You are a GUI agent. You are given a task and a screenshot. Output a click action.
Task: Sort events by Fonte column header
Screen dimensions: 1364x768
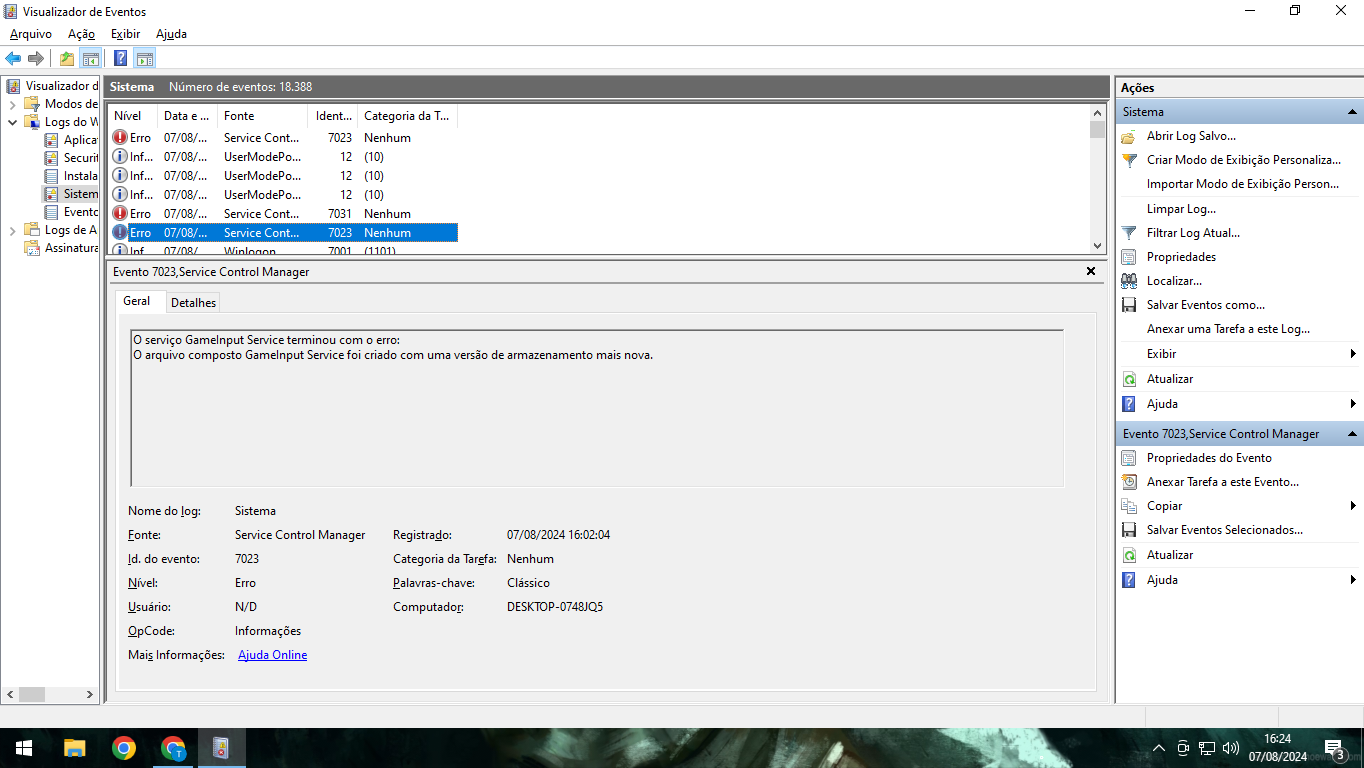(262, 116)
